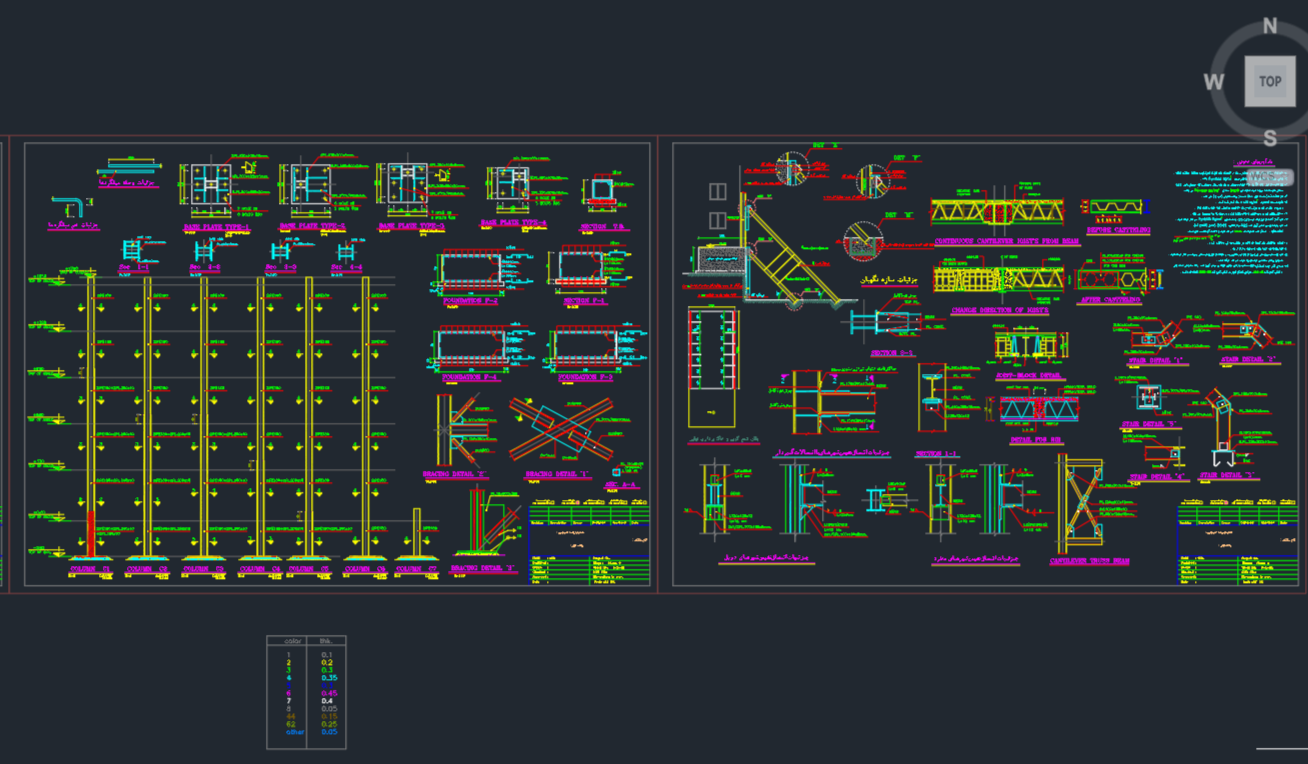Select the Bracing Detail "1" cross-brace drawing
Screen dimensions: 1308x764
point(560,429)
